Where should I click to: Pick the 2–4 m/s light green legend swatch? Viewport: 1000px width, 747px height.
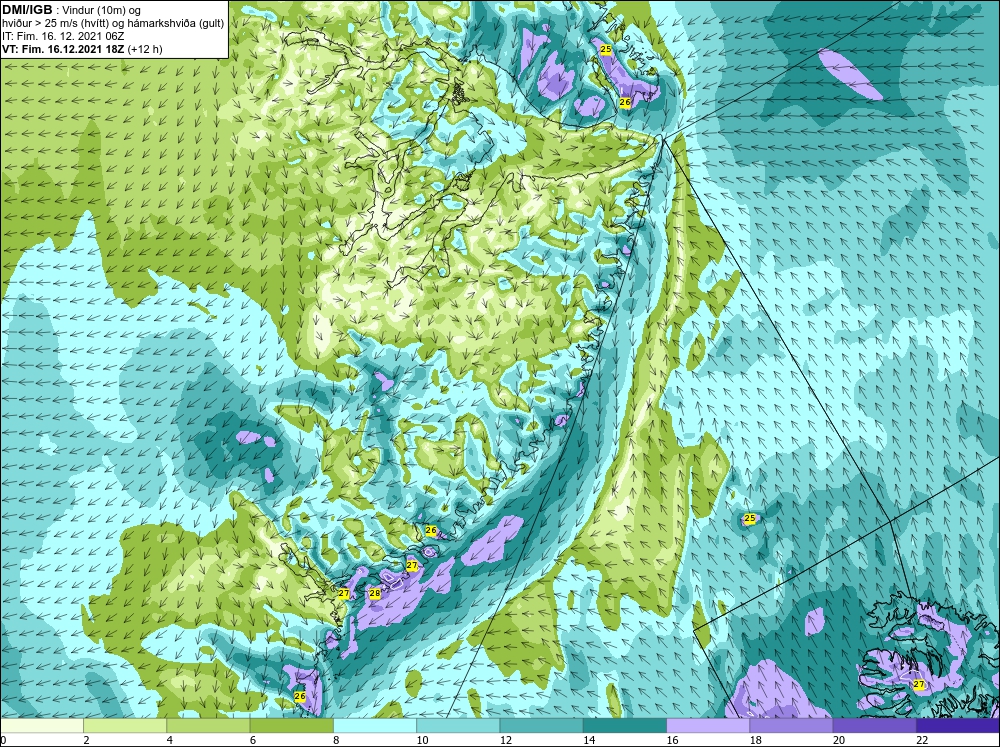coord(125,726)
